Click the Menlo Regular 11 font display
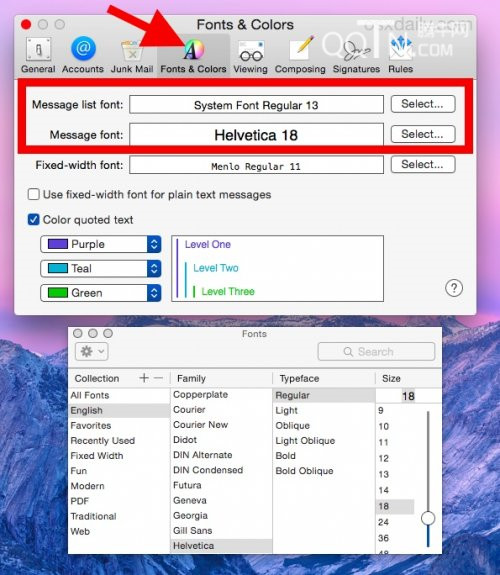The image size is (500, 575). coord(256,165)
